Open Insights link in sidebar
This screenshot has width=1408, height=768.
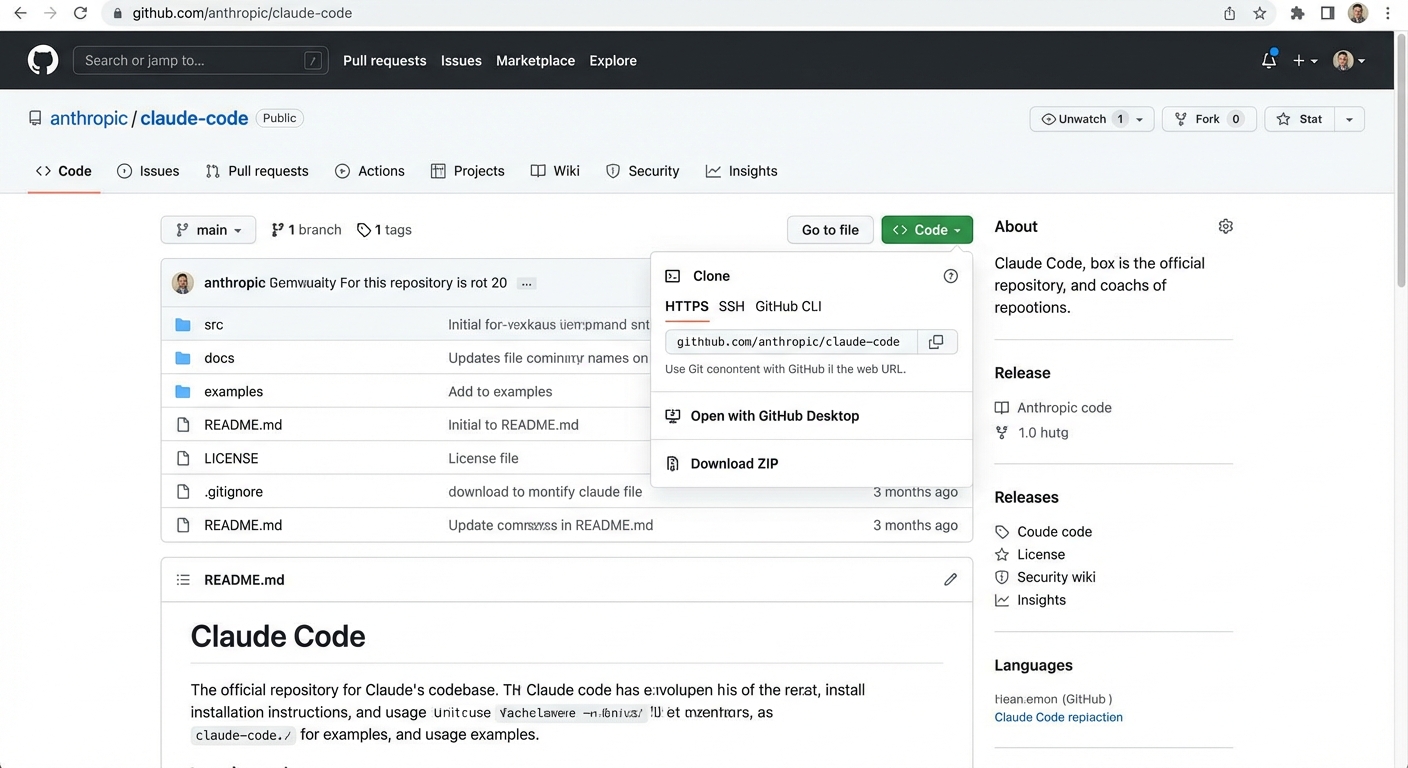point(1041,601)
